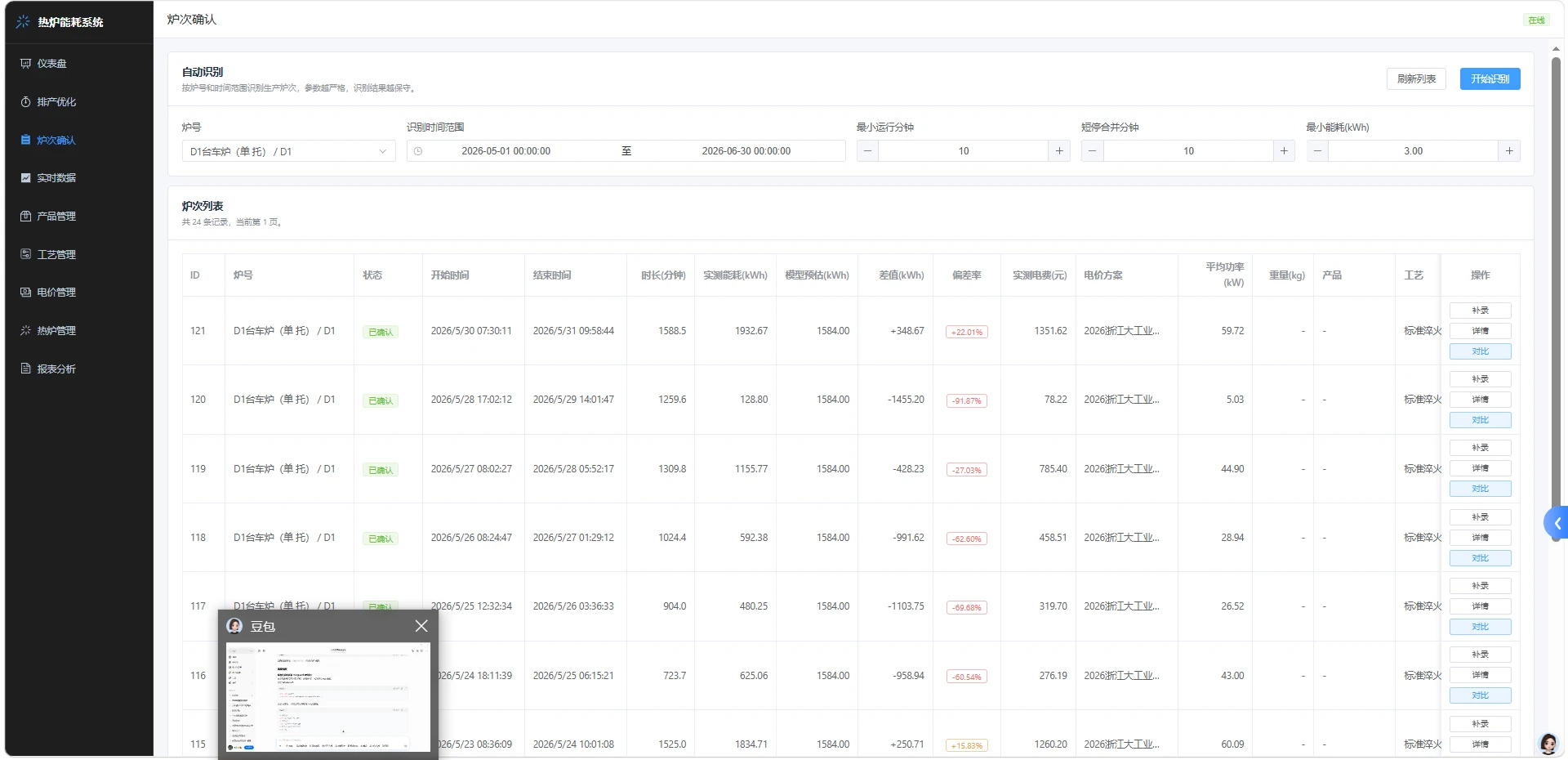Click the clock icon beside 排产优化
The width and height of the screenshot is (1568, 760).
click(25, 101)
